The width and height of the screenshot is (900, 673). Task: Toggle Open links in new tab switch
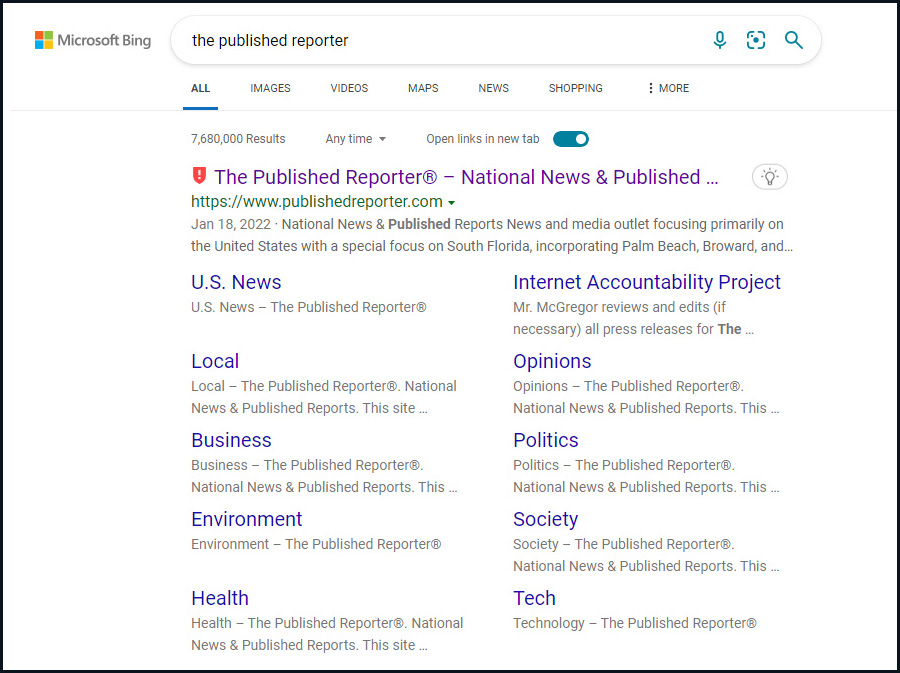point(571,139)
